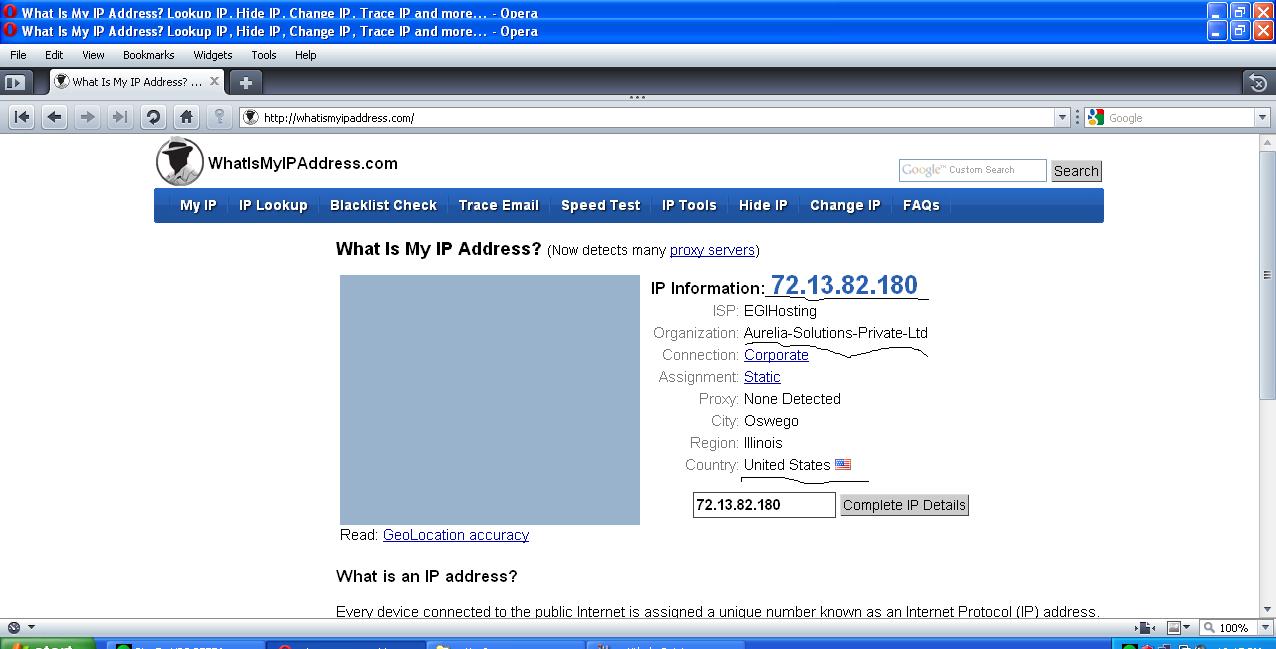Follow the Corporate connection link

click(x=776, y=355)
